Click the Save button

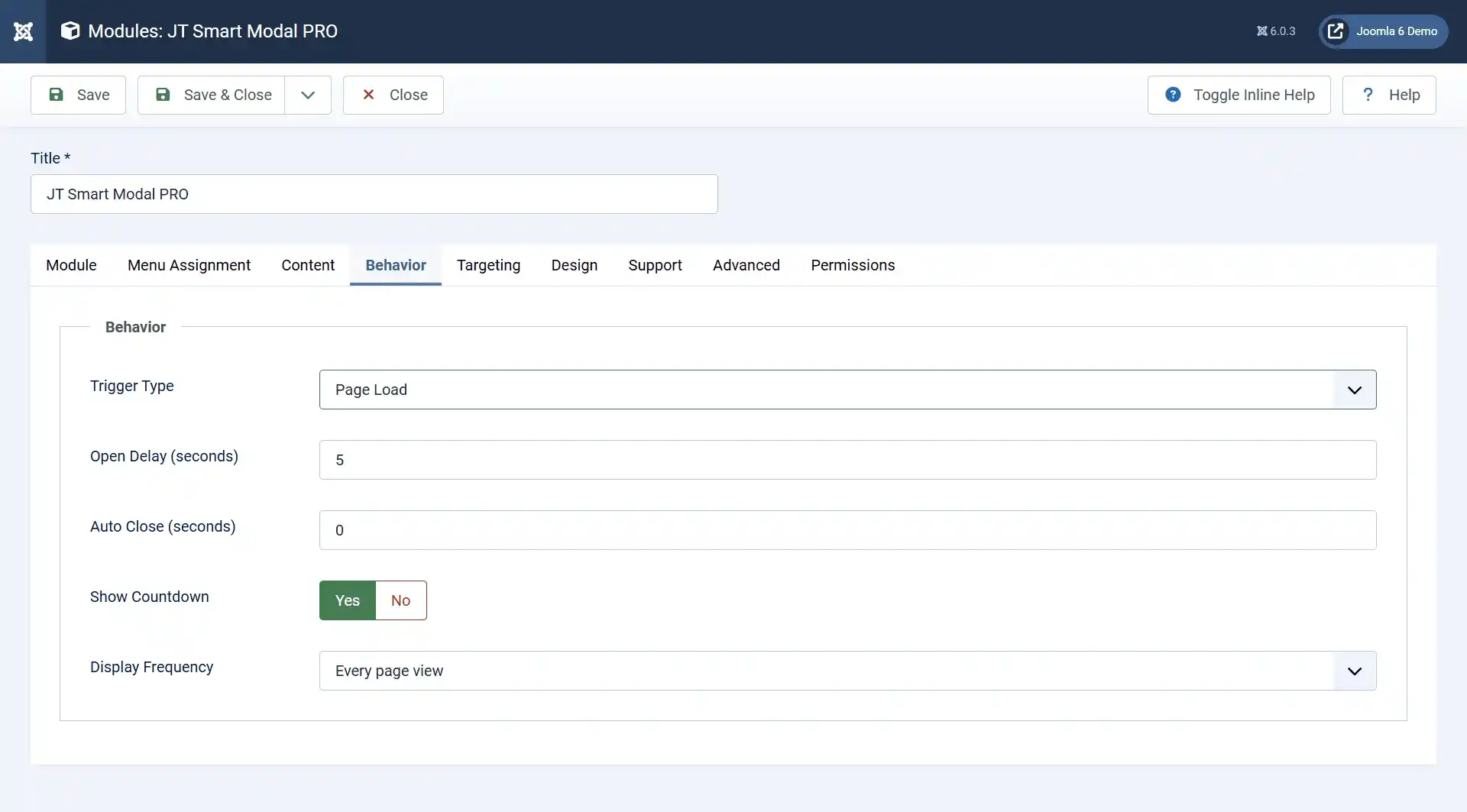pos(78,95)
